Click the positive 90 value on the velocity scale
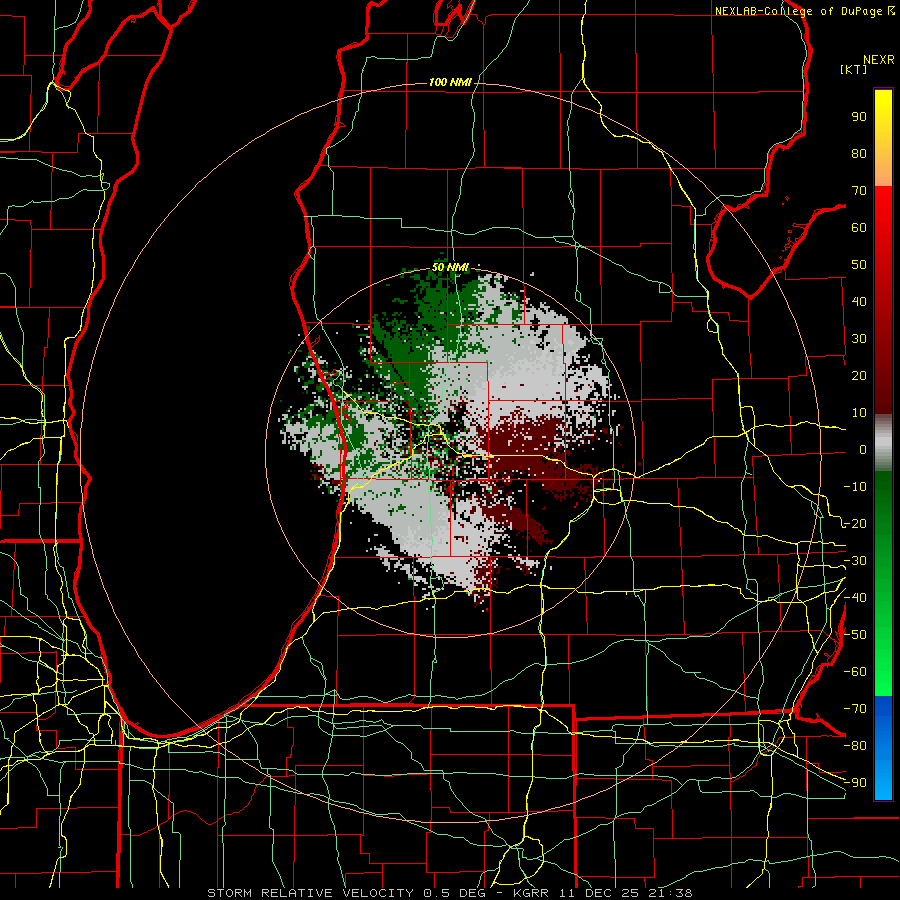900x900 pixels. [859, 117]
